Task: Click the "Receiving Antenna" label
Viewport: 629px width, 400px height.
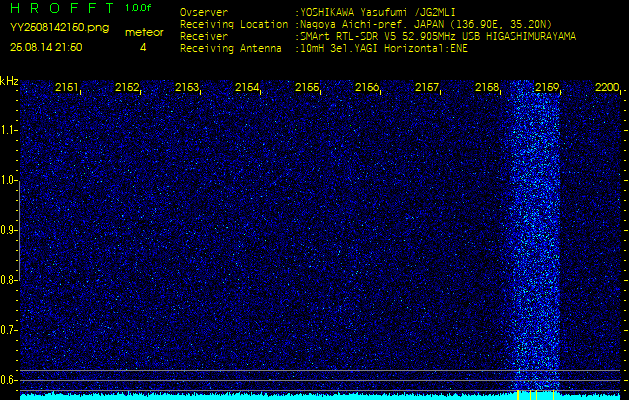Action: click(231, 49)
